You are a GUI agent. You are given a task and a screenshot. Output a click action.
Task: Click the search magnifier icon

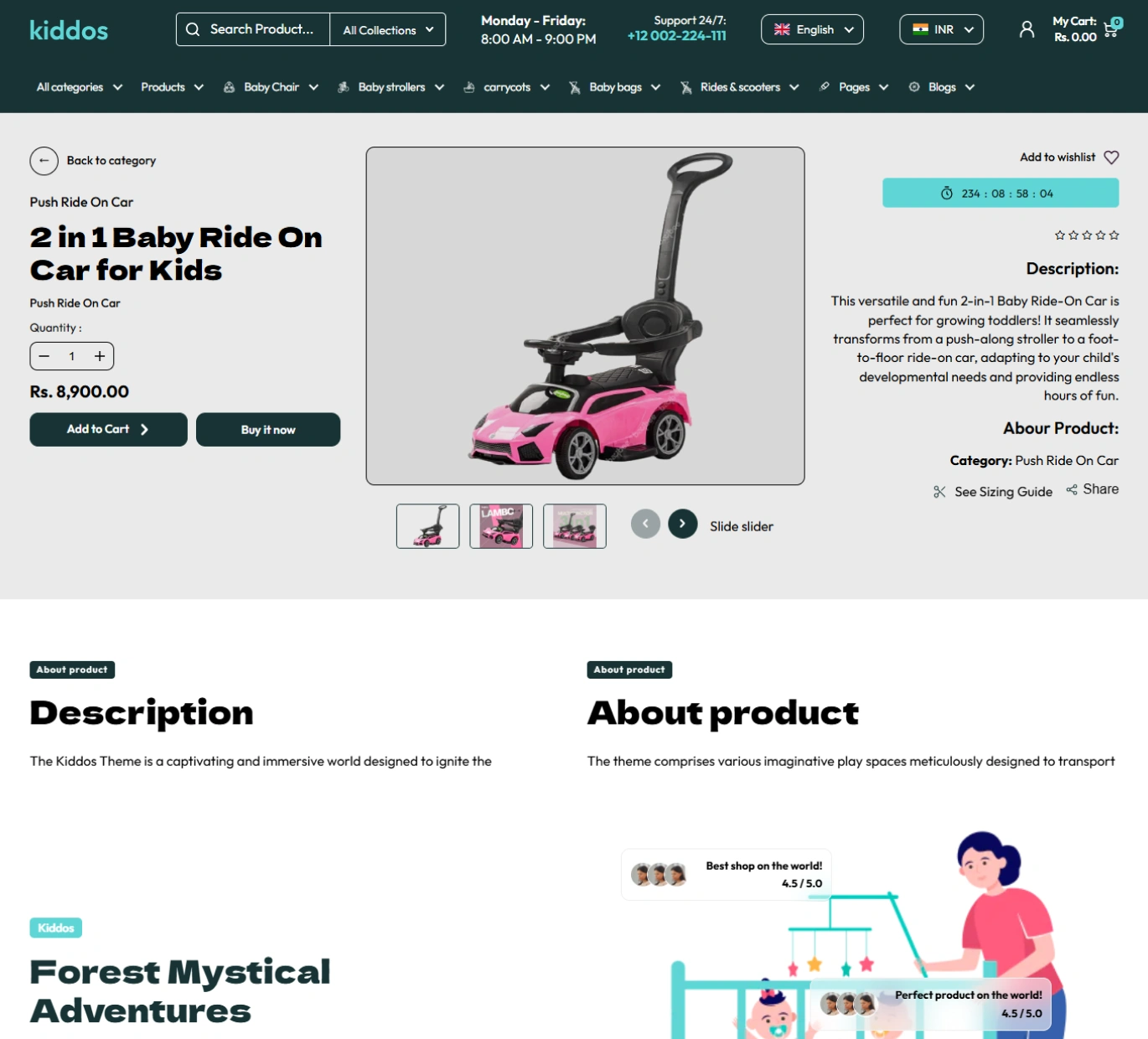coord(193,29)
